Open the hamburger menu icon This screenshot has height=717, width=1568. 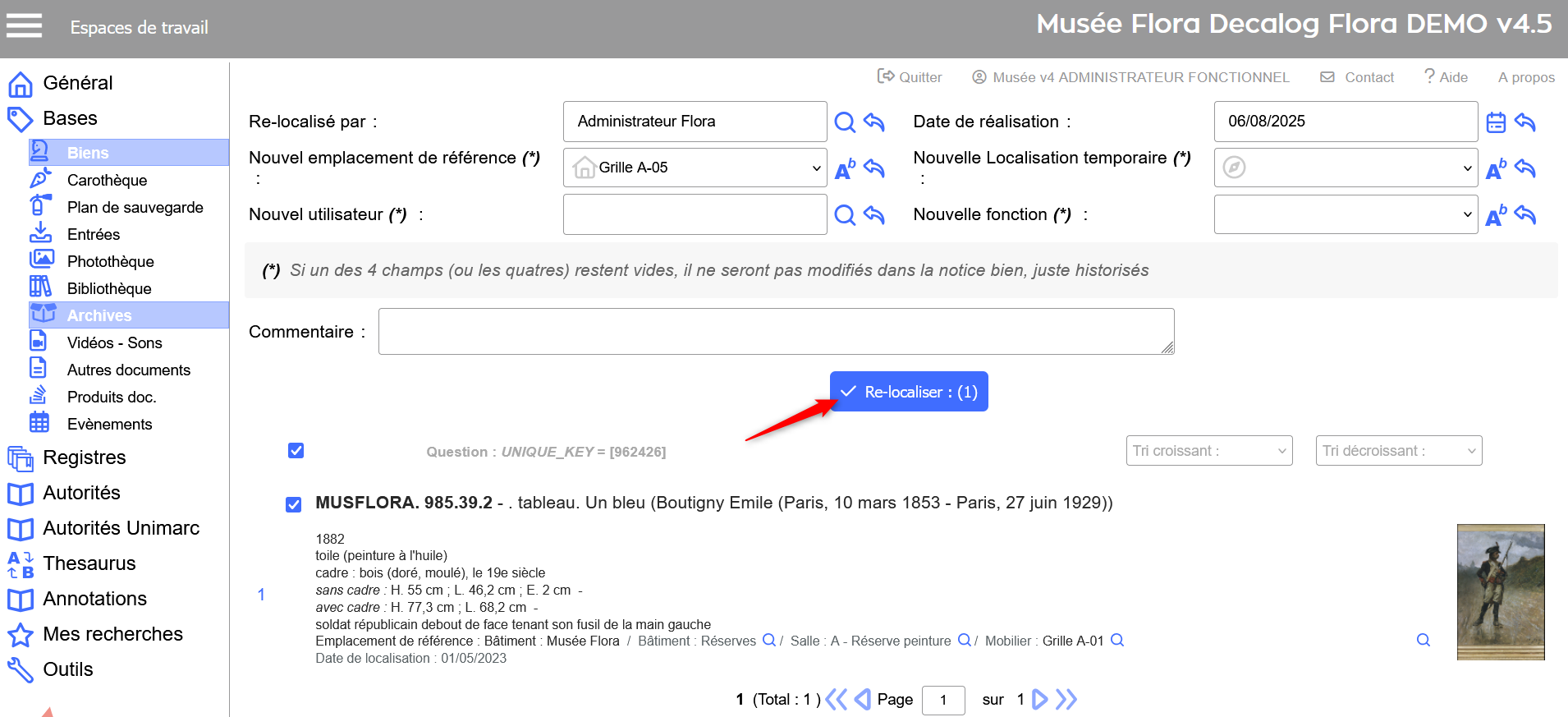(x=24, y=26)
